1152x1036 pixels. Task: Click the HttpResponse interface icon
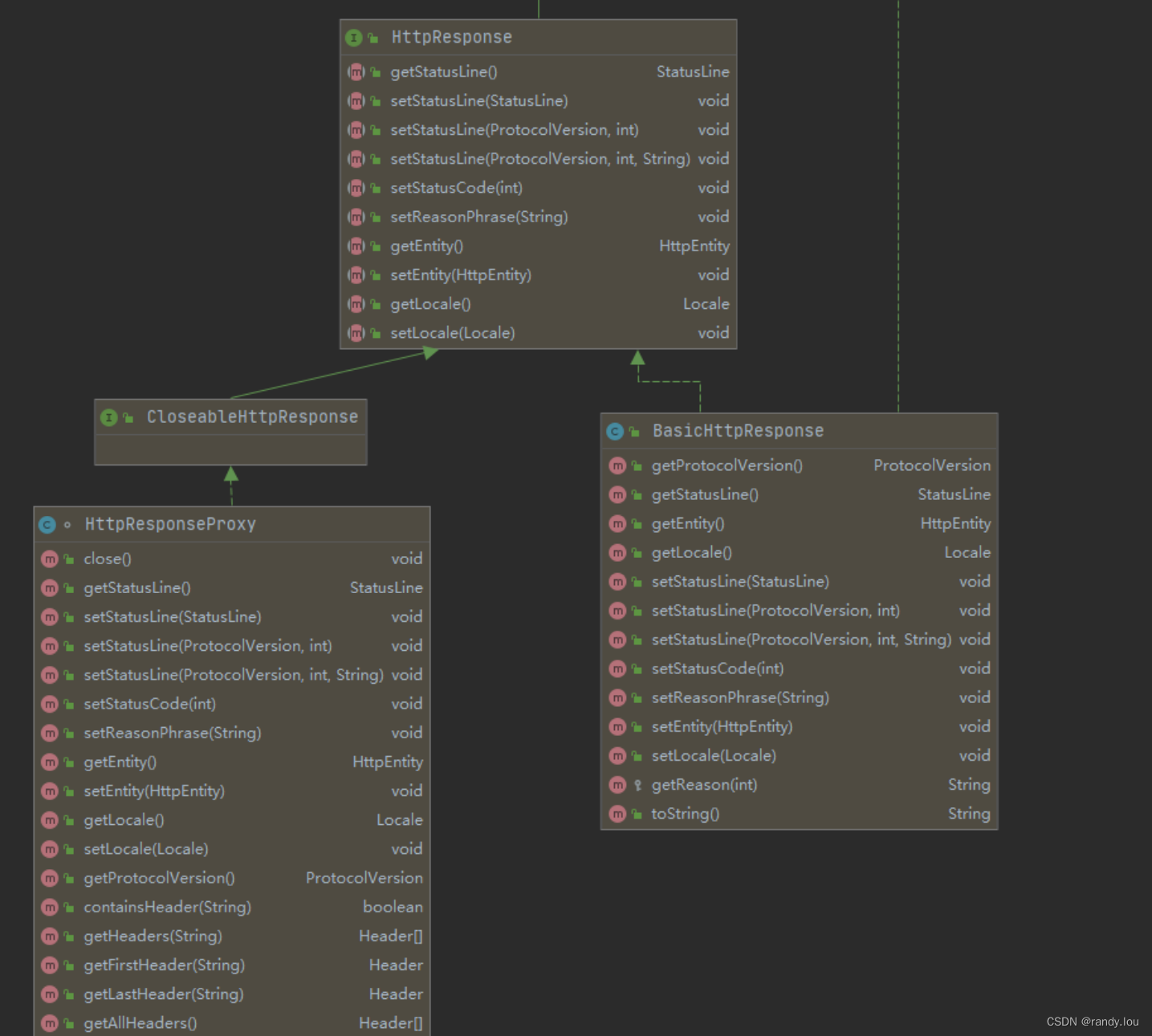(354, 38)
